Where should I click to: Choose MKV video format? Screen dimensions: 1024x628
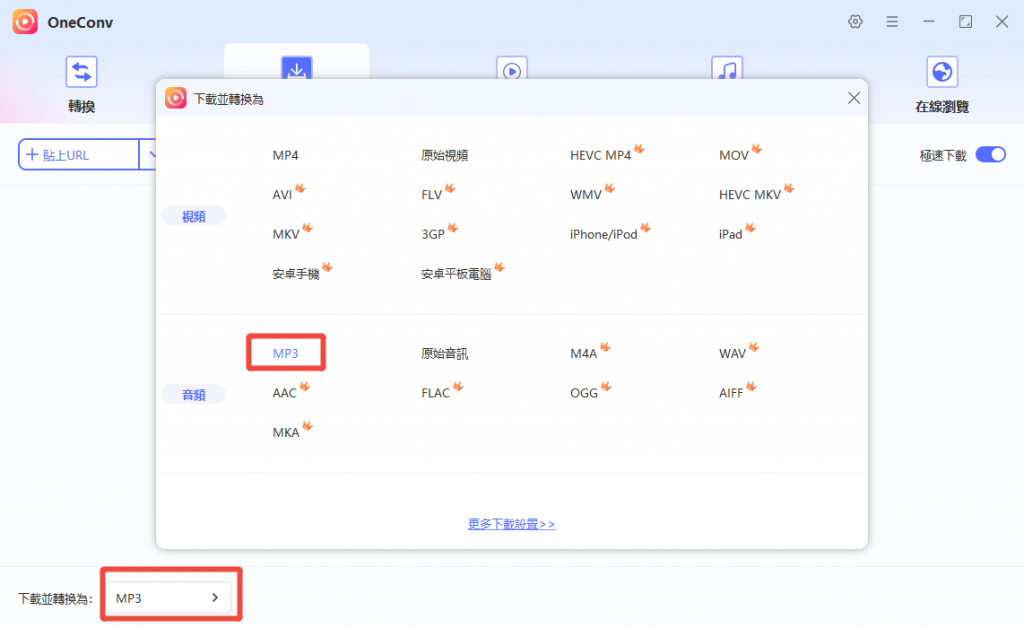(286, 234)
